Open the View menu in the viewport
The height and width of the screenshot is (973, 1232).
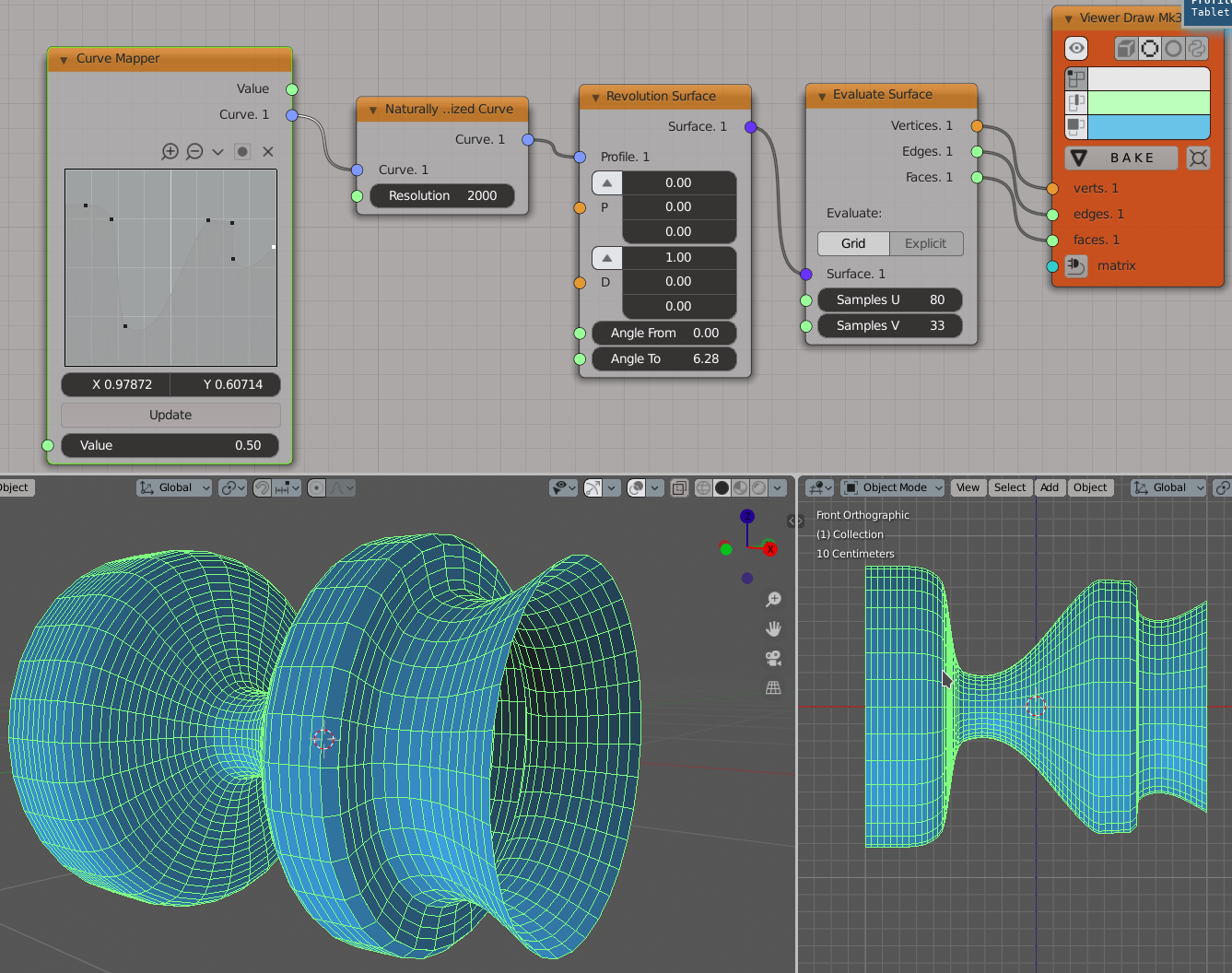tap(968, 487)
